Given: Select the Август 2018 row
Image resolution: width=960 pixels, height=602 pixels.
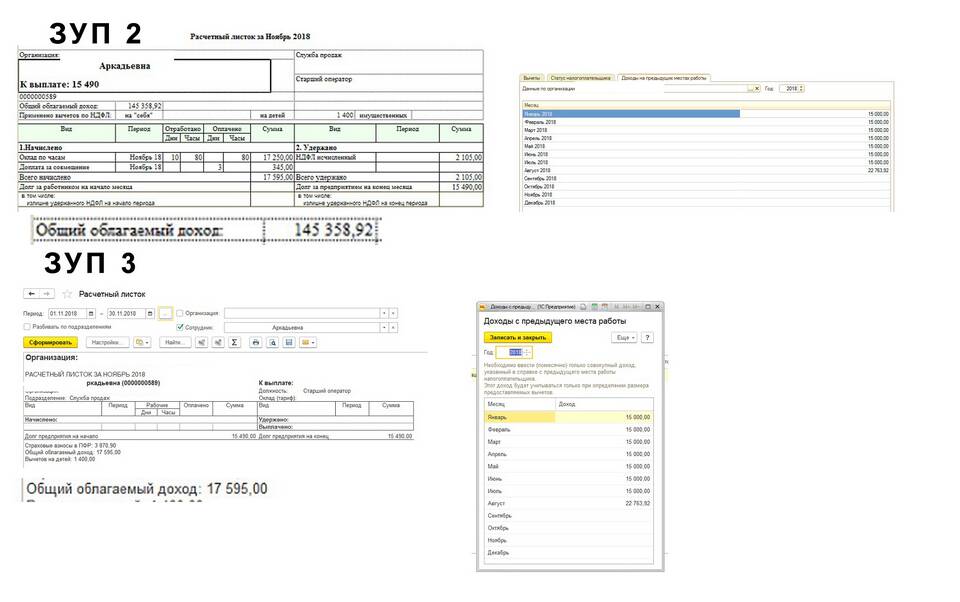Looking at the screenshot, I should [x=706, y=170].
